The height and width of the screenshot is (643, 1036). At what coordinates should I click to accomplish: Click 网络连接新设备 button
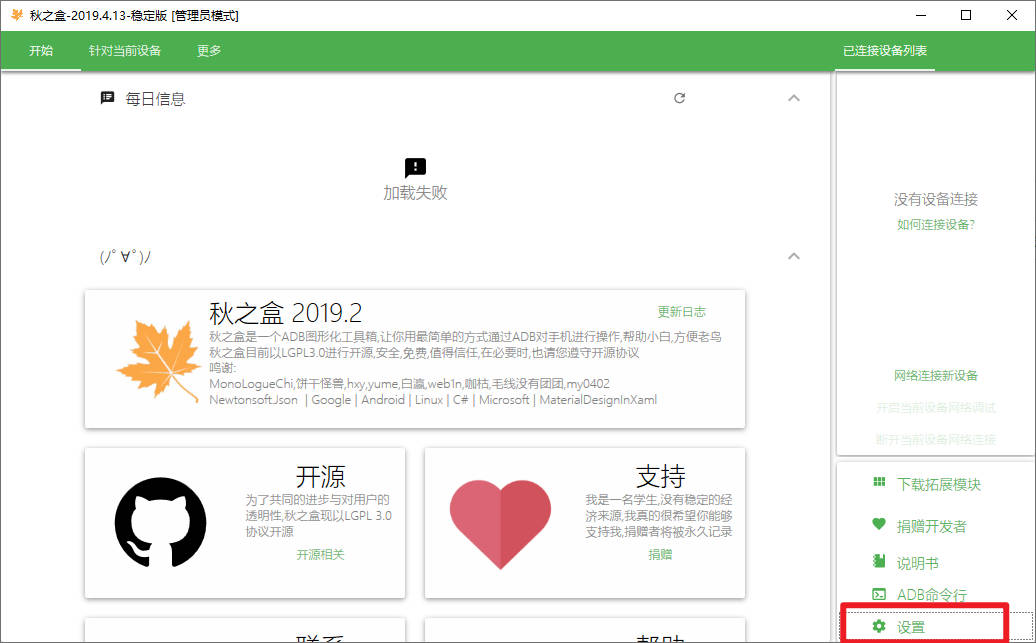[x=936, y=376]
